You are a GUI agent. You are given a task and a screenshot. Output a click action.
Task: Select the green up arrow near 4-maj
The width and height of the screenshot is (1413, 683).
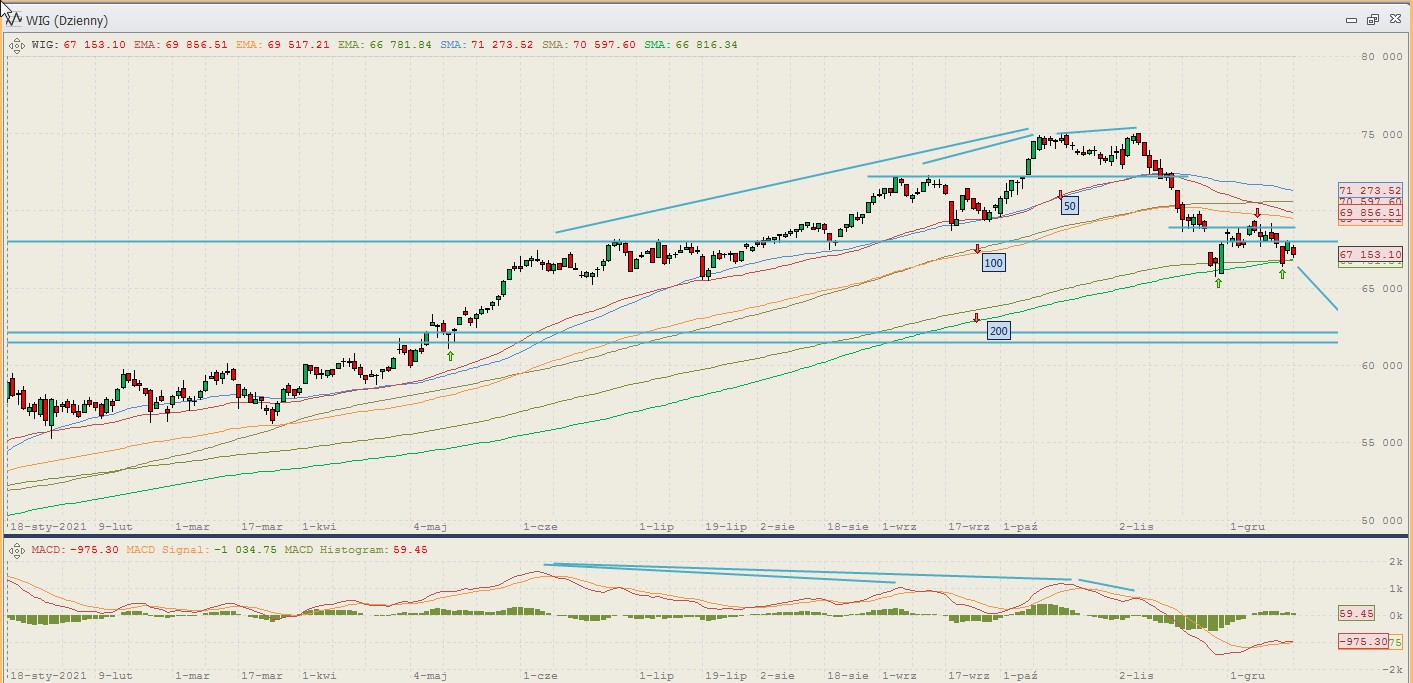(x=450, y=355)
